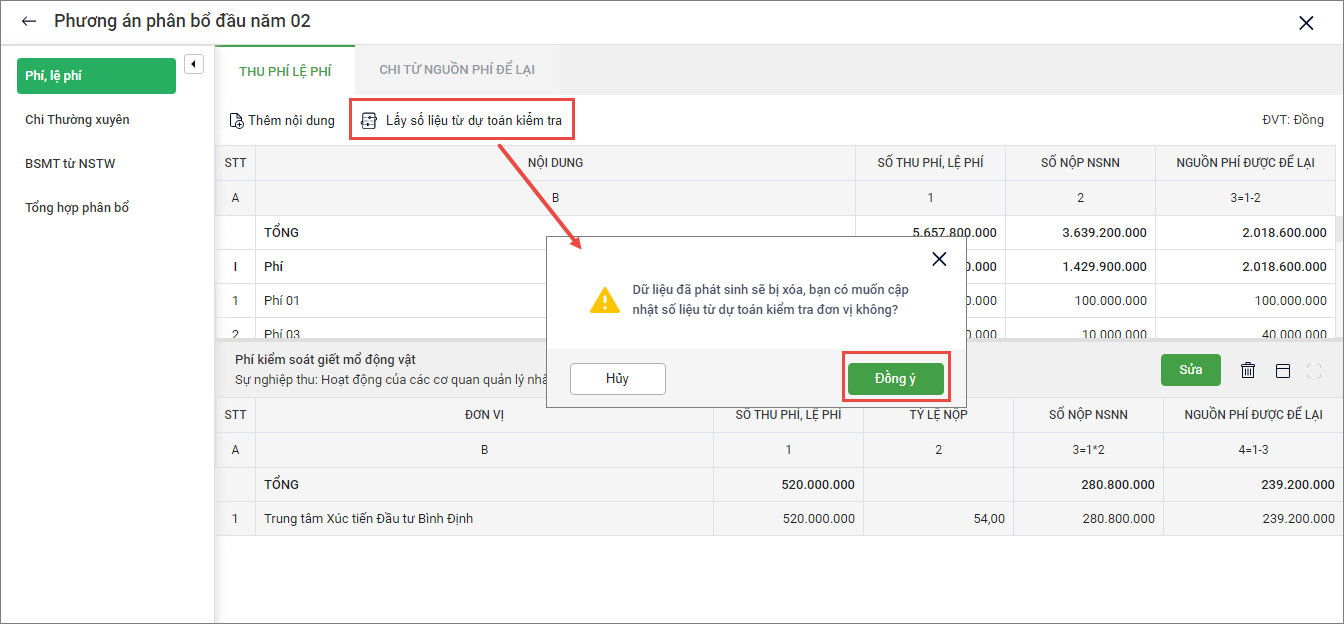The height and width of the screenshot is (624, 1344).
Task: Go to Tổng hợp phân bổ section
Action: pos(77,208)
